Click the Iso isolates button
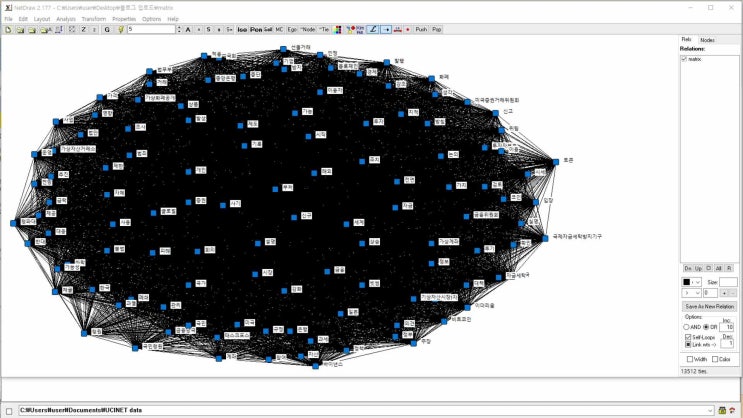Screen dimensions: 743x418 [x=242, y=29]
